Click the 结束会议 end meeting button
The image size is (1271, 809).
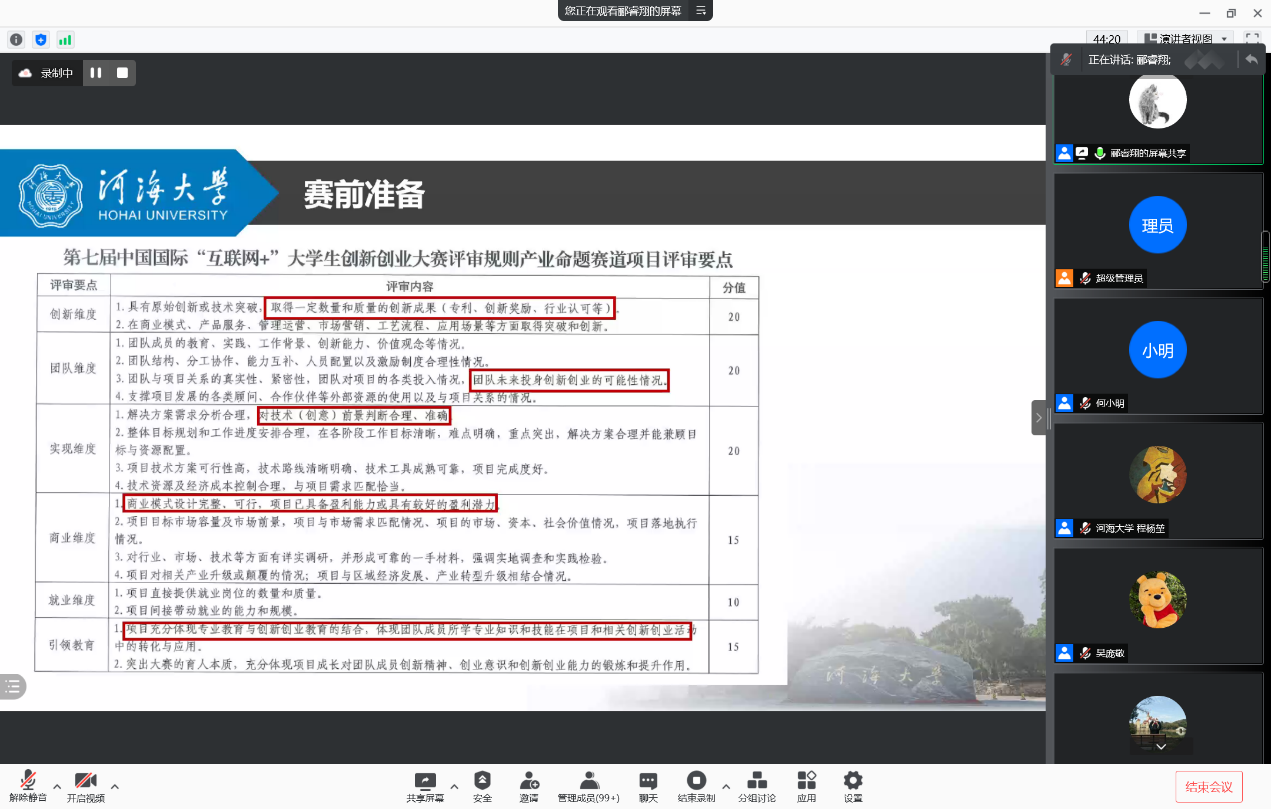click(x=1210, y=786)
